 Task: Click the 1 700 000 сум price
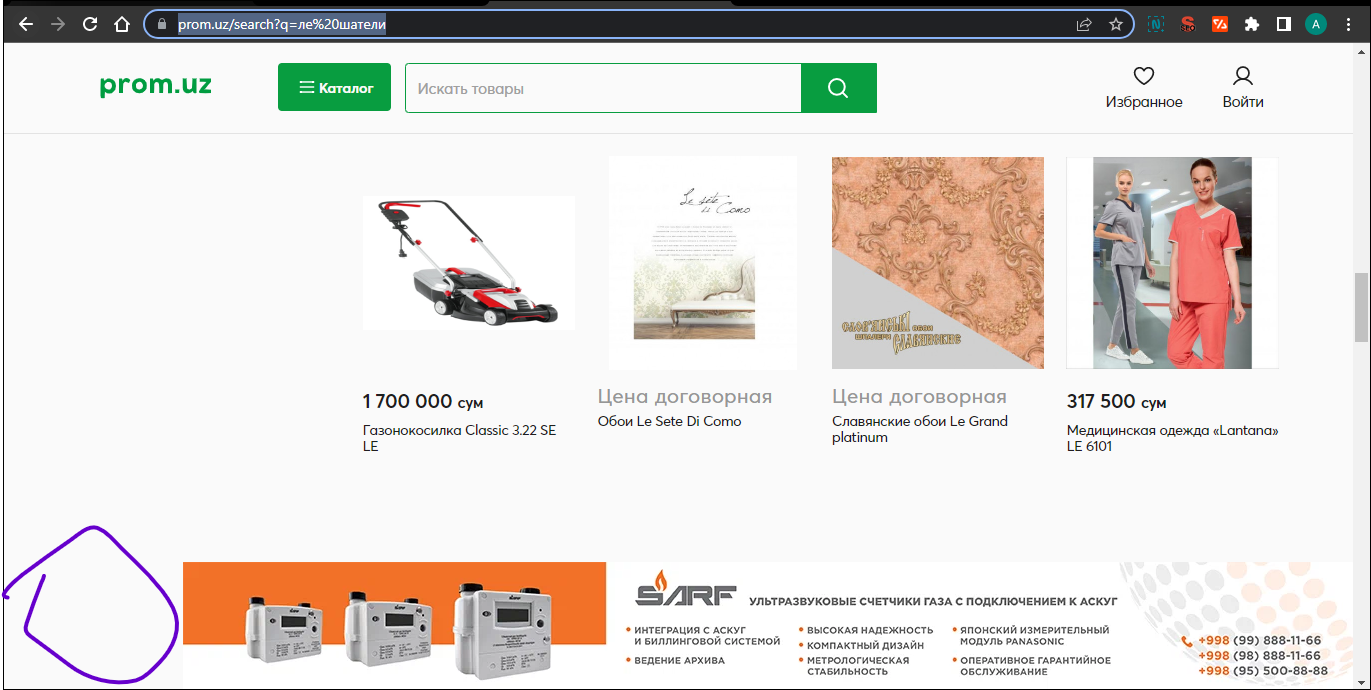(x=423, y=402)
